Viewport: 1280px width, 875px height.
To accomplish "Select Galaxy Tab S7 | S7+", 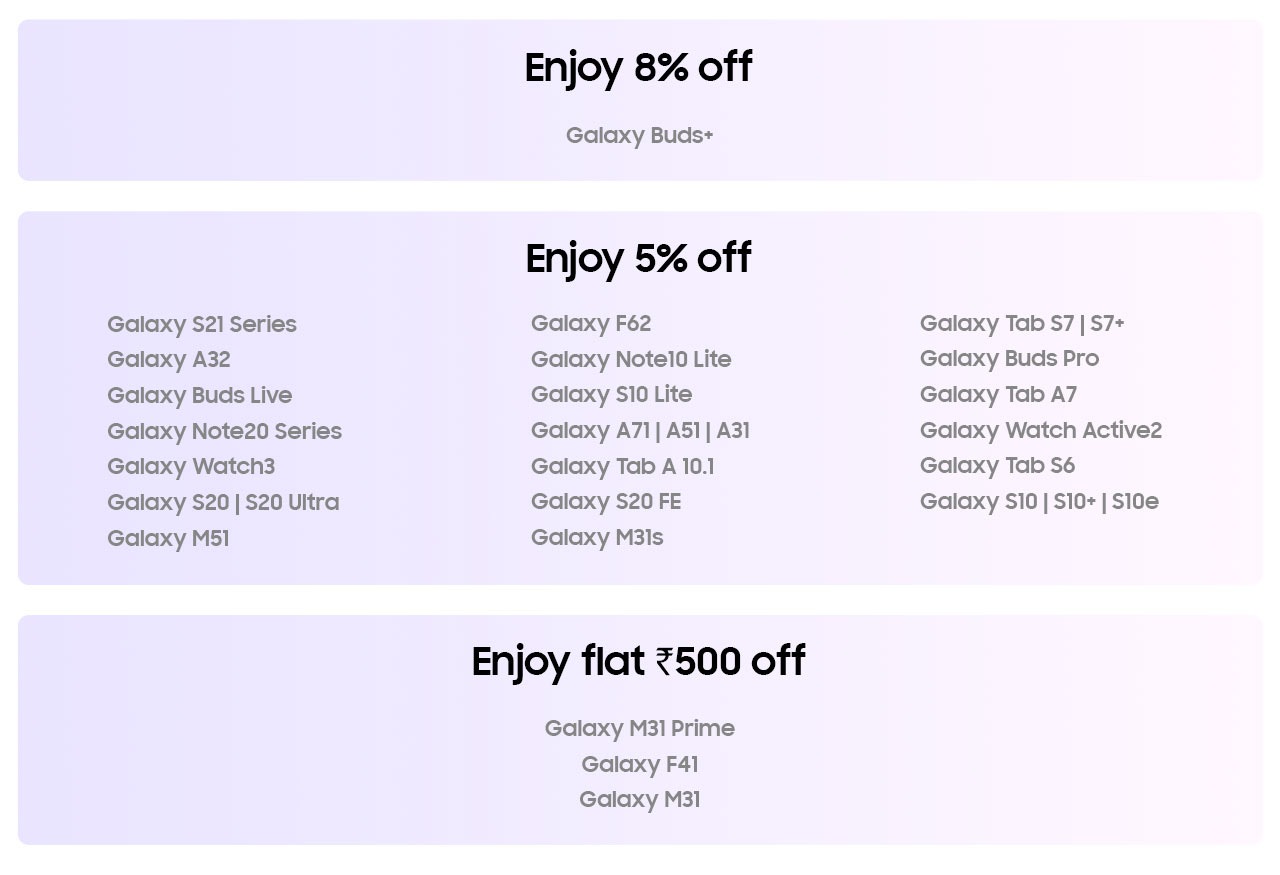I will point(1022,324).
